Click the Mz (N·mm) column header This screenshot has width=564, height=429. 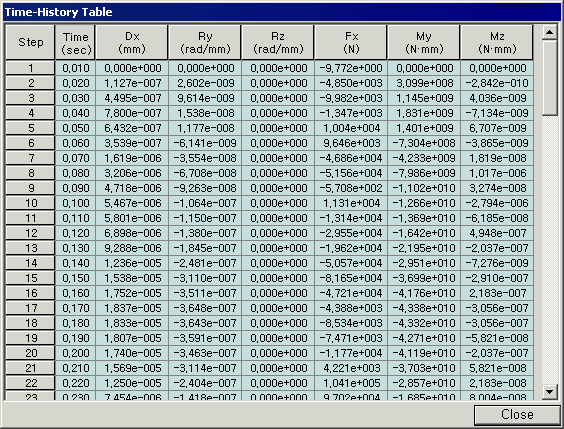(497, 42)
